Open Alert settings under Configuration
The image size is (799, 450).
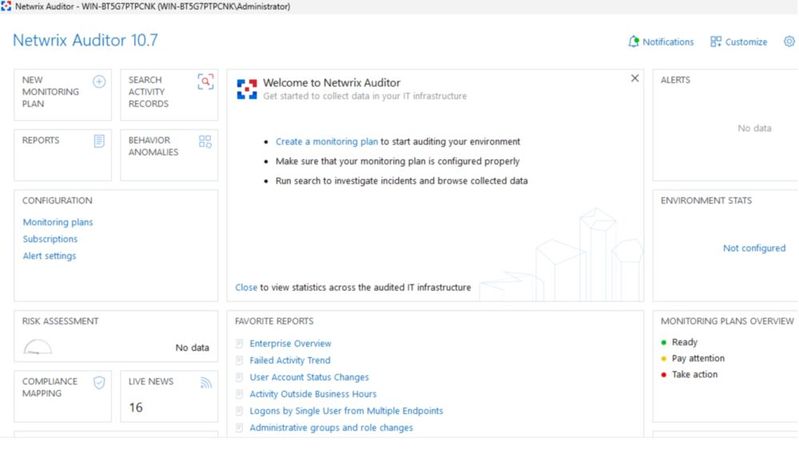point(49,256)
